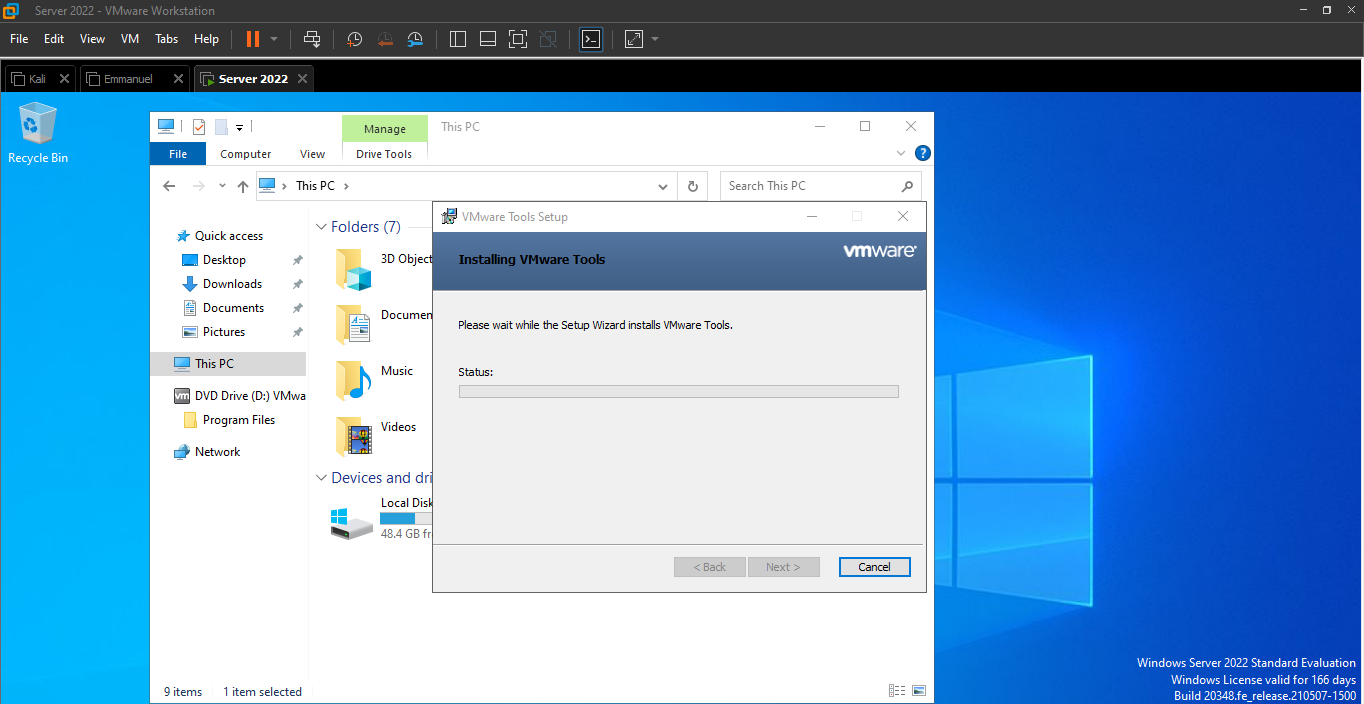Screen dimensions: 1364x704
Task: Go up one folder level
Action: (x=243, y=186)
